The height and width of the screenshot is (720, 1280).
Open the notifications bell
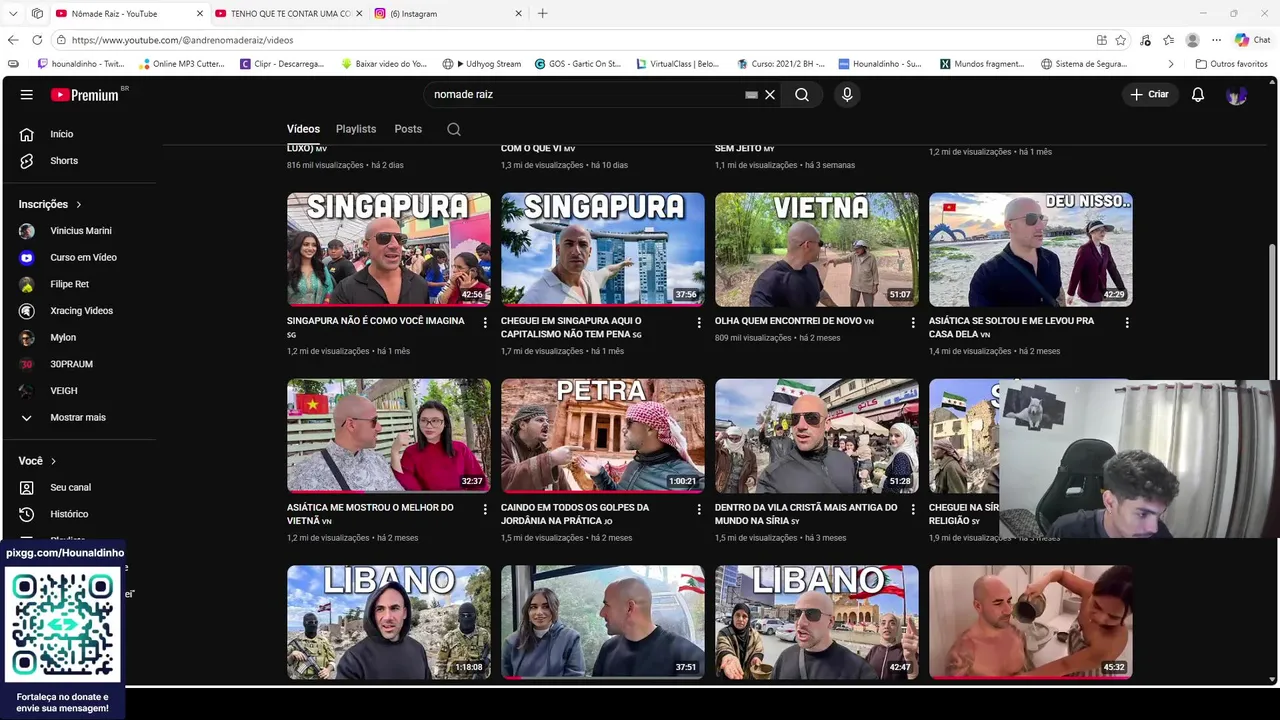(1198, 95)
